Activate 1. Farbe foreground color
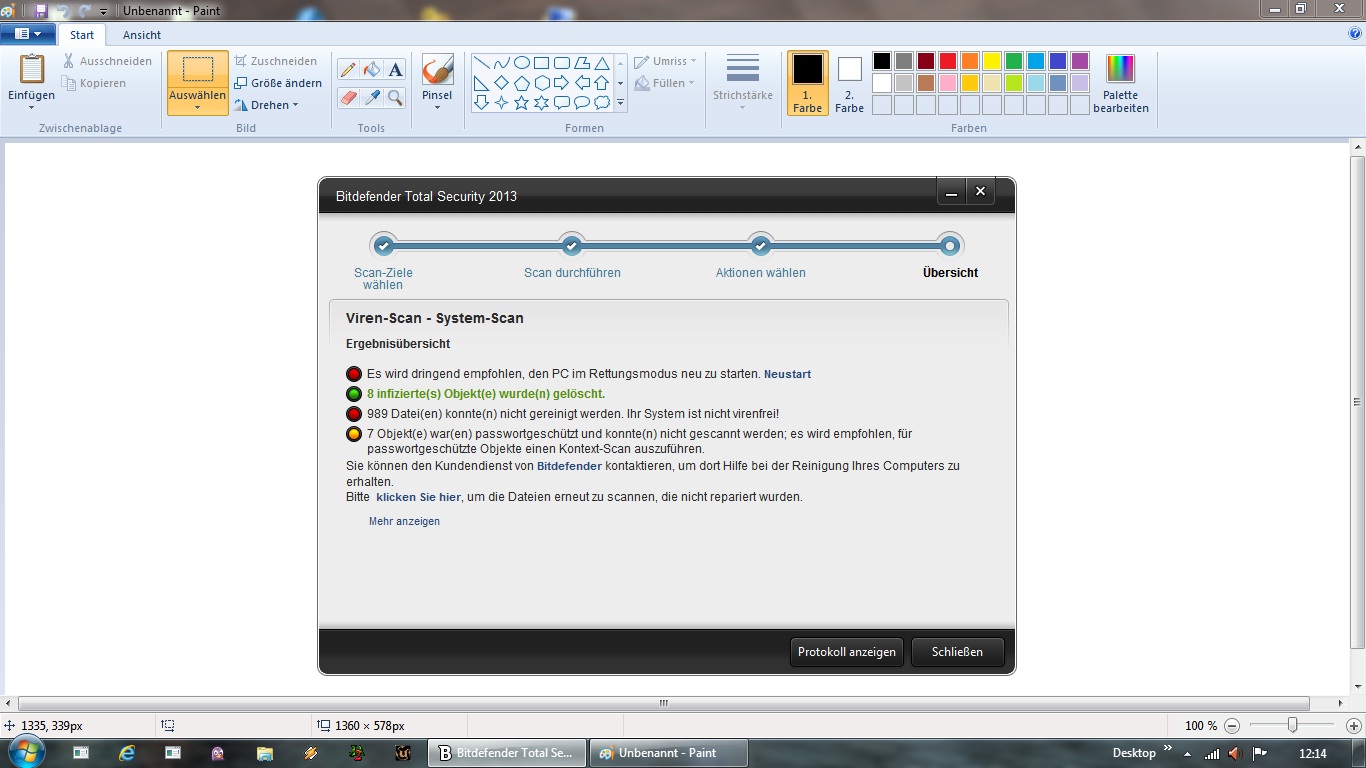 807,83
